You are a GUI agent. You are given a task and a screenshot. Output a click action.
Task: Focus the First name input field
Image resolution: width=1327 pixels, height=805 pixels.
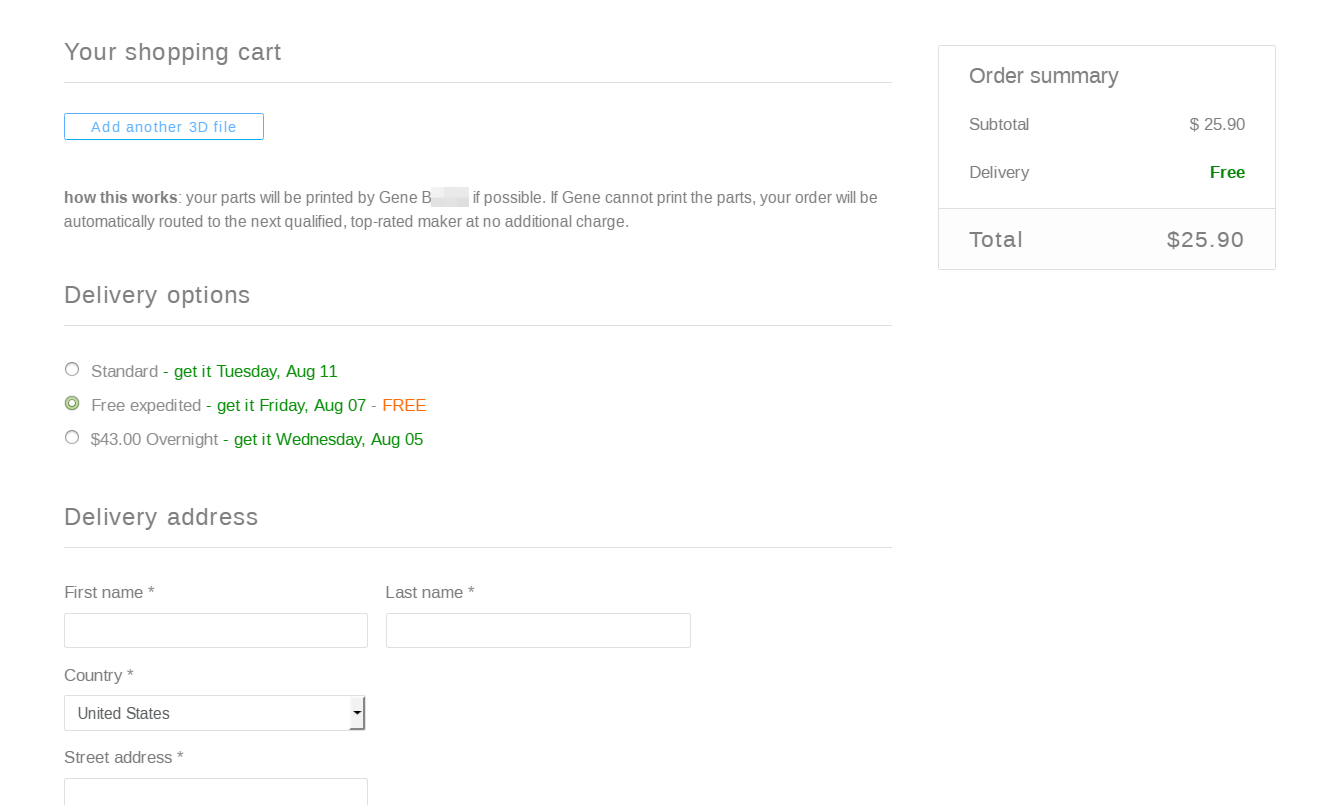[x=216, y=630]
